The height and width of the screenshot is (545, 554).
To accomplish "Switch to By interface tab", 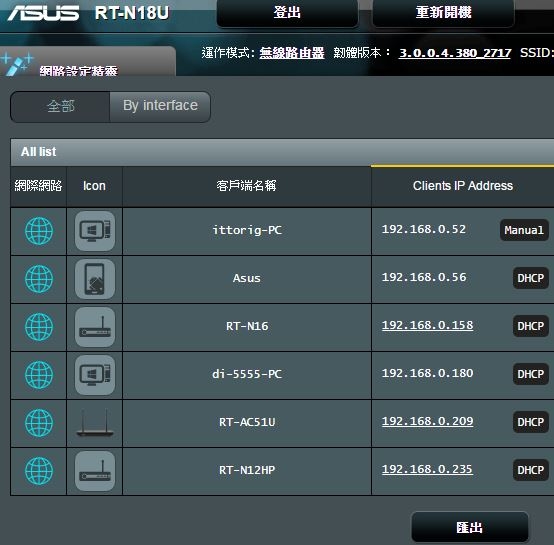I will [x=160, y=107].
